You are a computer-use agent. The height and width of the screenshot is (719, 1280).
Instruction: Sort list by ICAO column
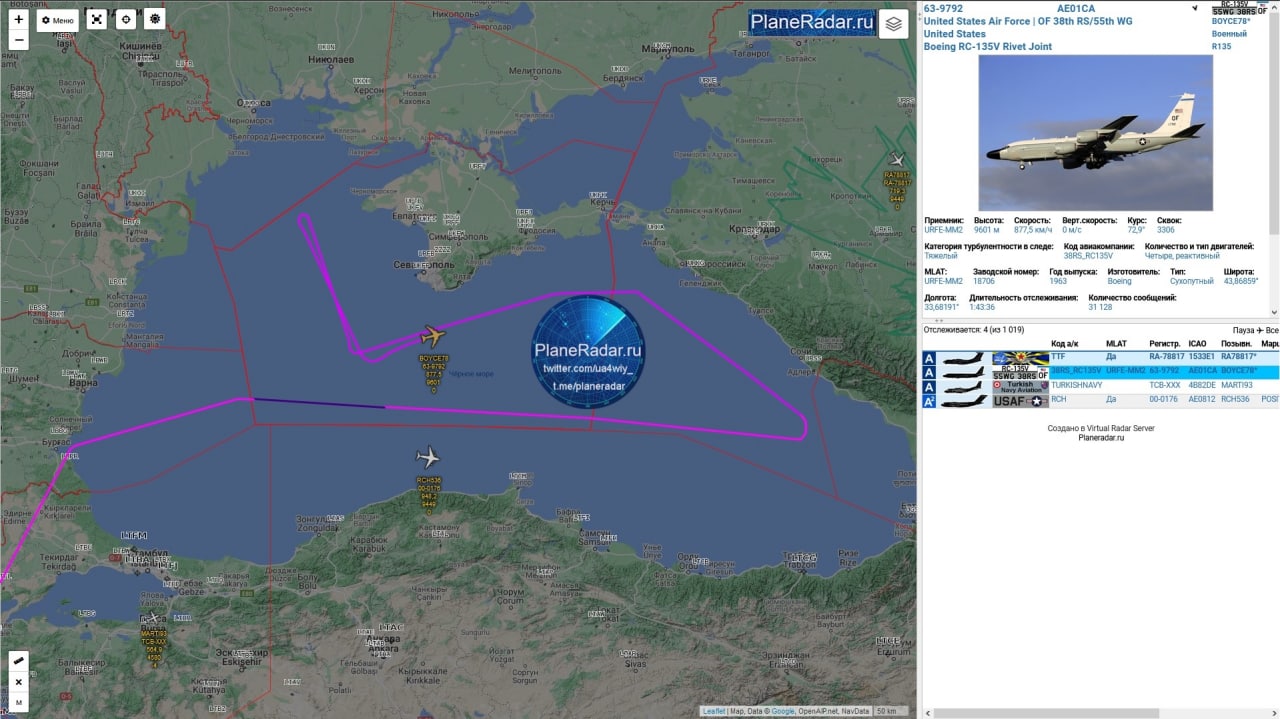[x=1197, y=344]
